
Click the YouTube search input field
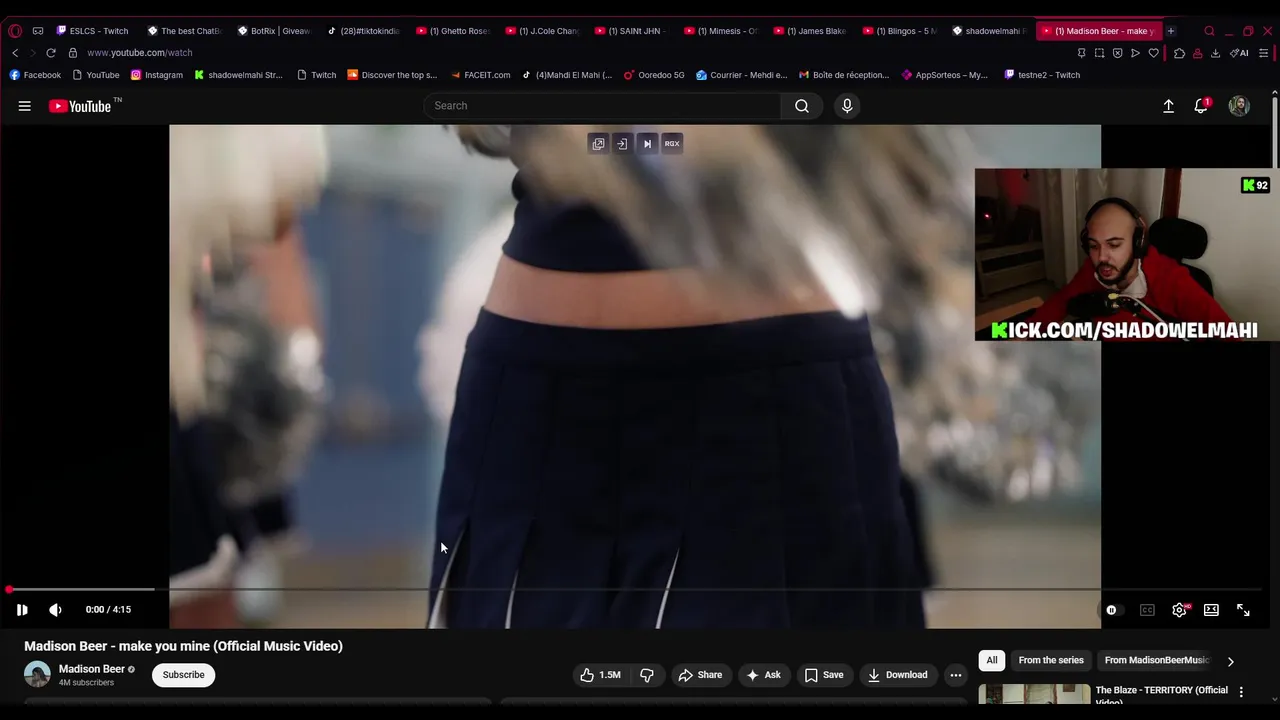click(x=602, y=106)
